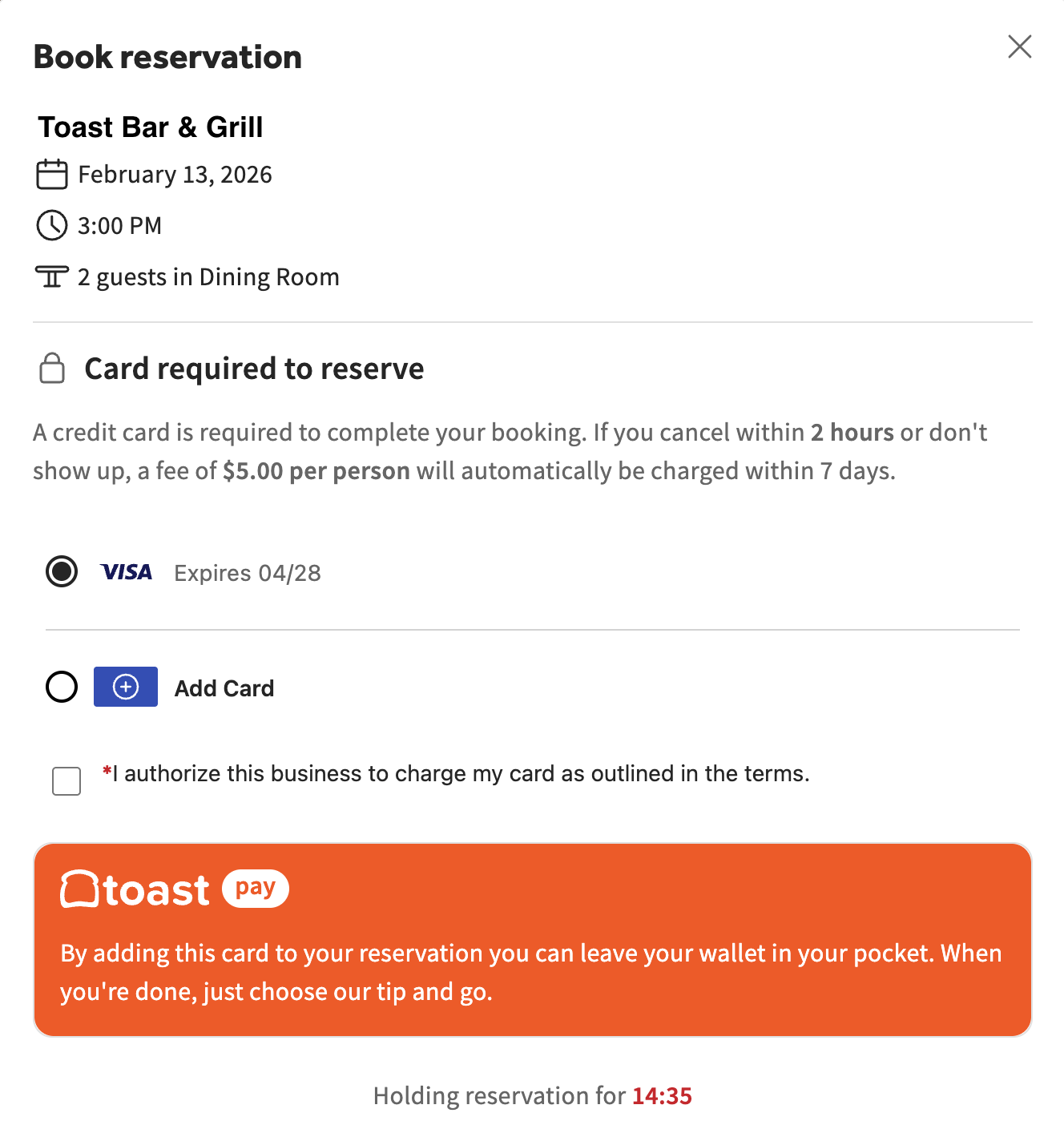Click the February 13, 2026 date text
Viewport: 1064px width, 1125px height.
pyautogui.click(x=175, y=175)
